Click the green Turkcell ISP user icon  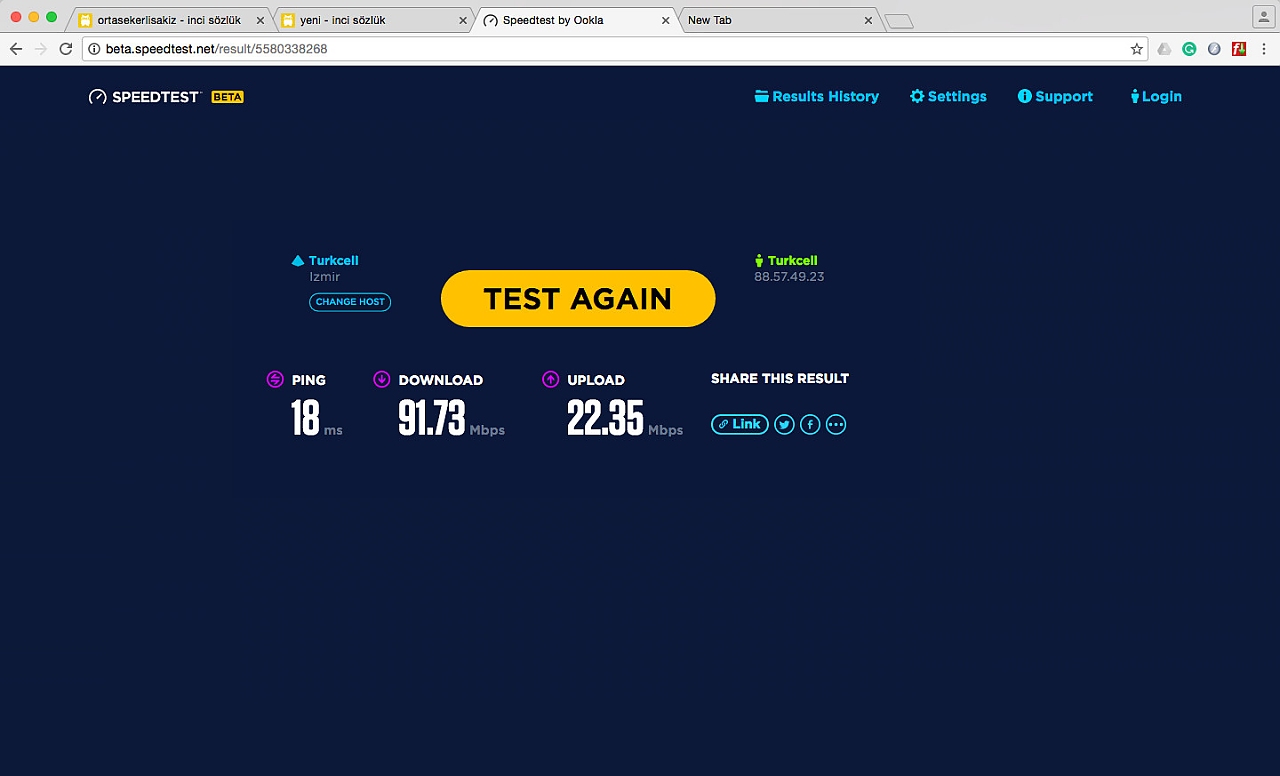click(x=759, y=260)
